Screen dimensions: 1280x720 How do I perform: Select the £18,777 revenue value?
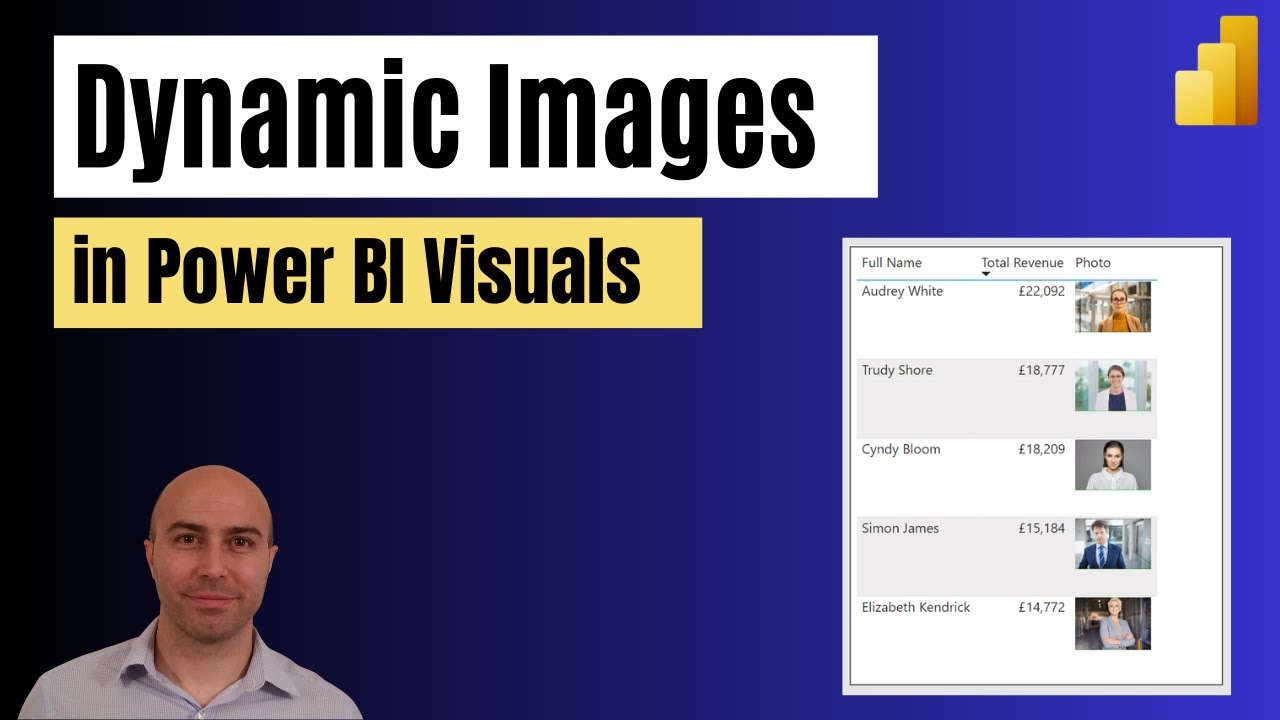tap(1042, 370)
